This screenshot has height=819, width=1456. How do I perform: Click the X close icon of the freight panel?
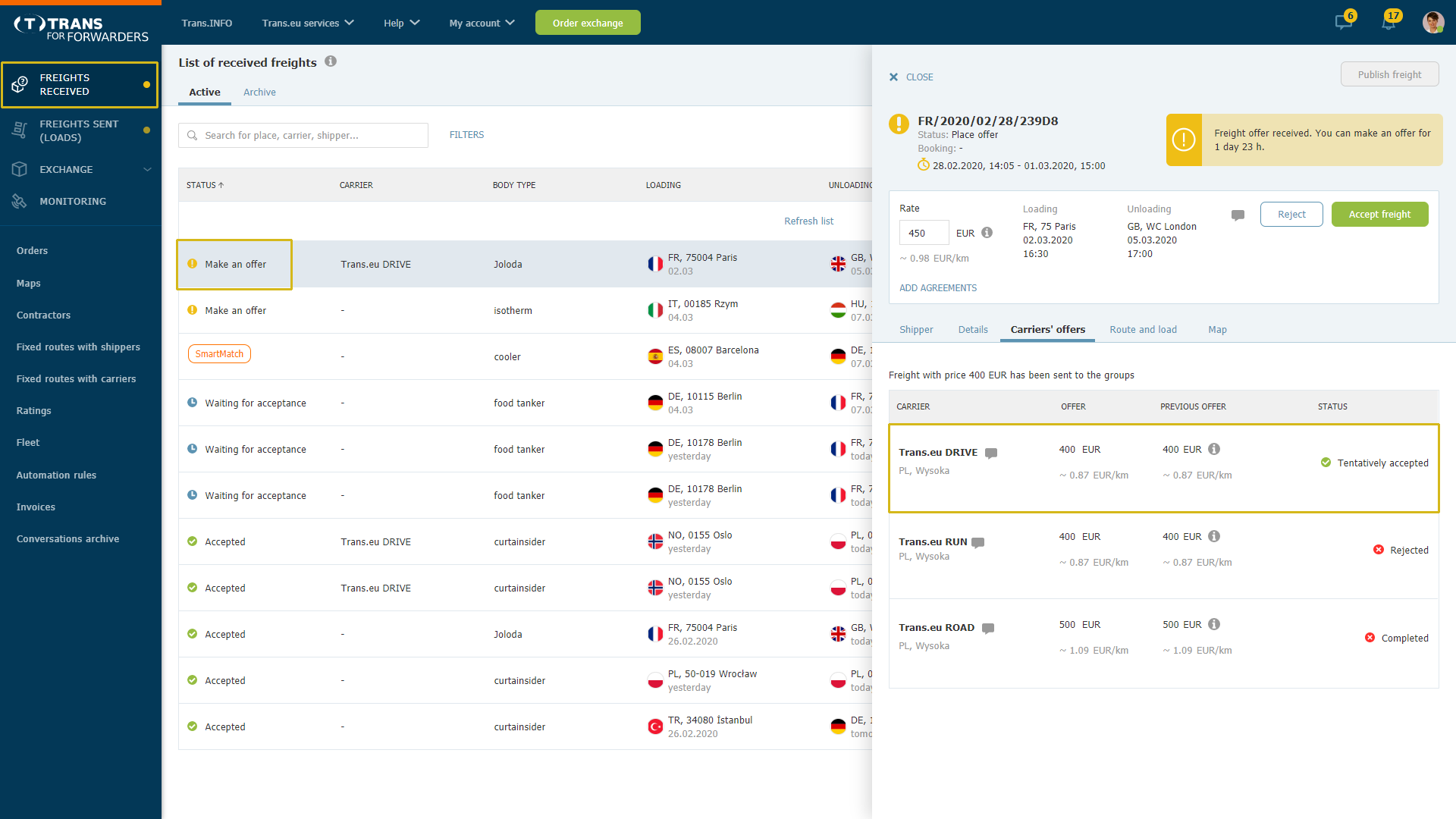(x=893, y=77)
